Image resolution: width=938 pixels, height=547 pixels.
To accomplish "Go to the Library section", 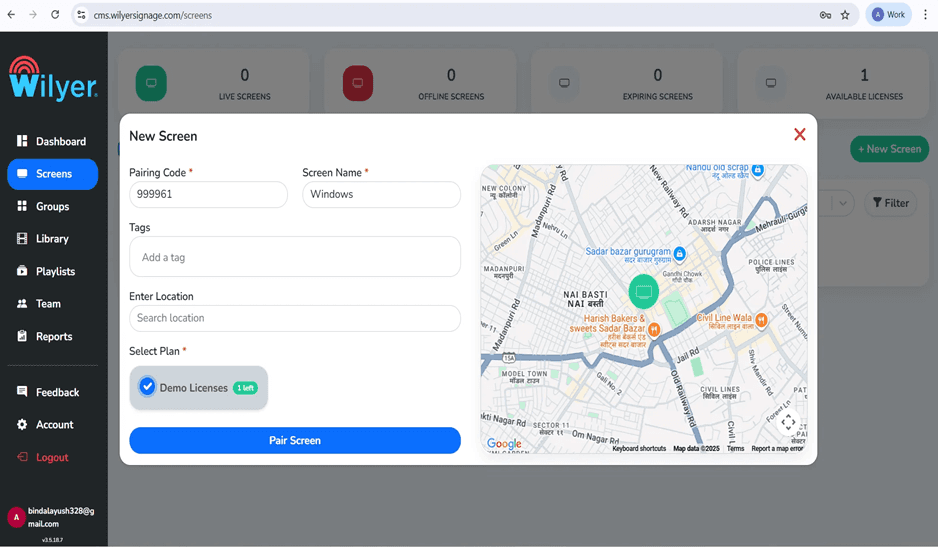I will [x=53, y=239].
